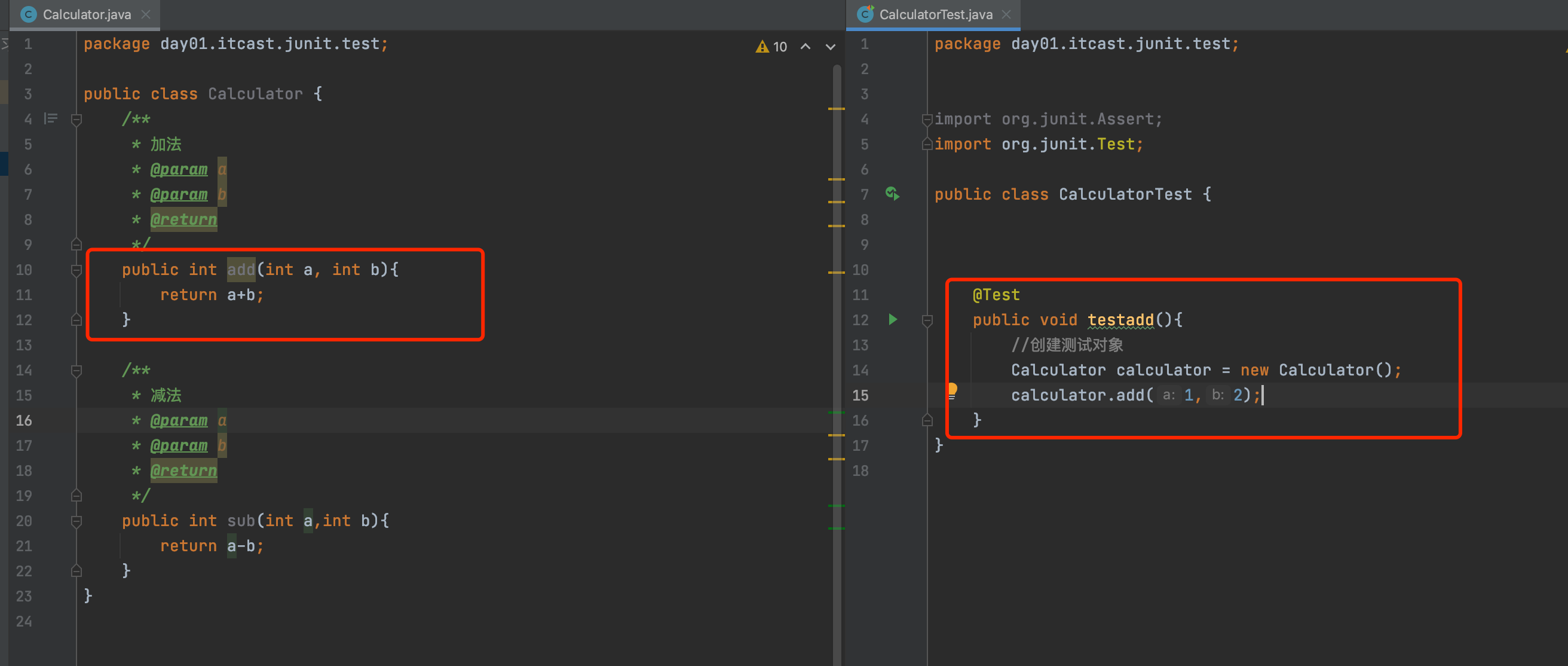The width and height of the screenshot is (1568, 666).
Task: Click fold end marker at line 9 in Calculator
Action: 76,245
